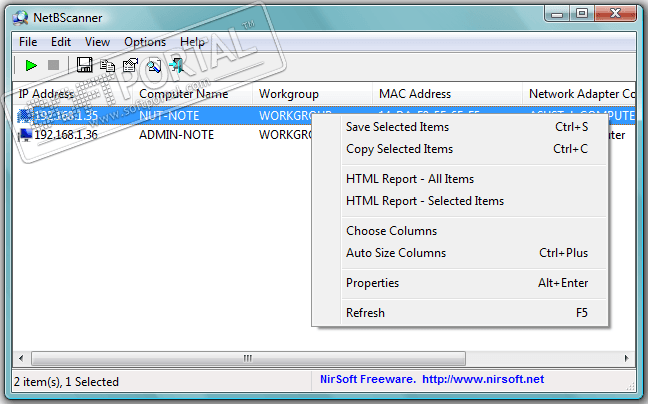This screenshot has height=404, width=648.
Task: Select the 192.168.1.36 row address
Action: pos(66,135)
